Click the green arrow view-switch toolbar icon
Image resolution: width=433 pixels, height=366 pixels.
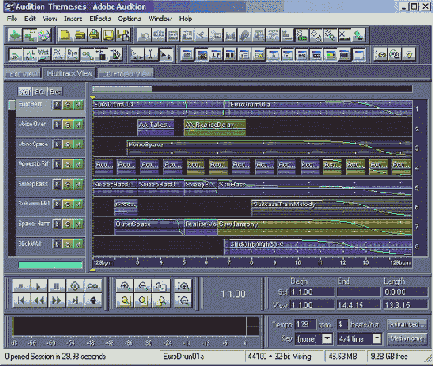coord(15,35)
